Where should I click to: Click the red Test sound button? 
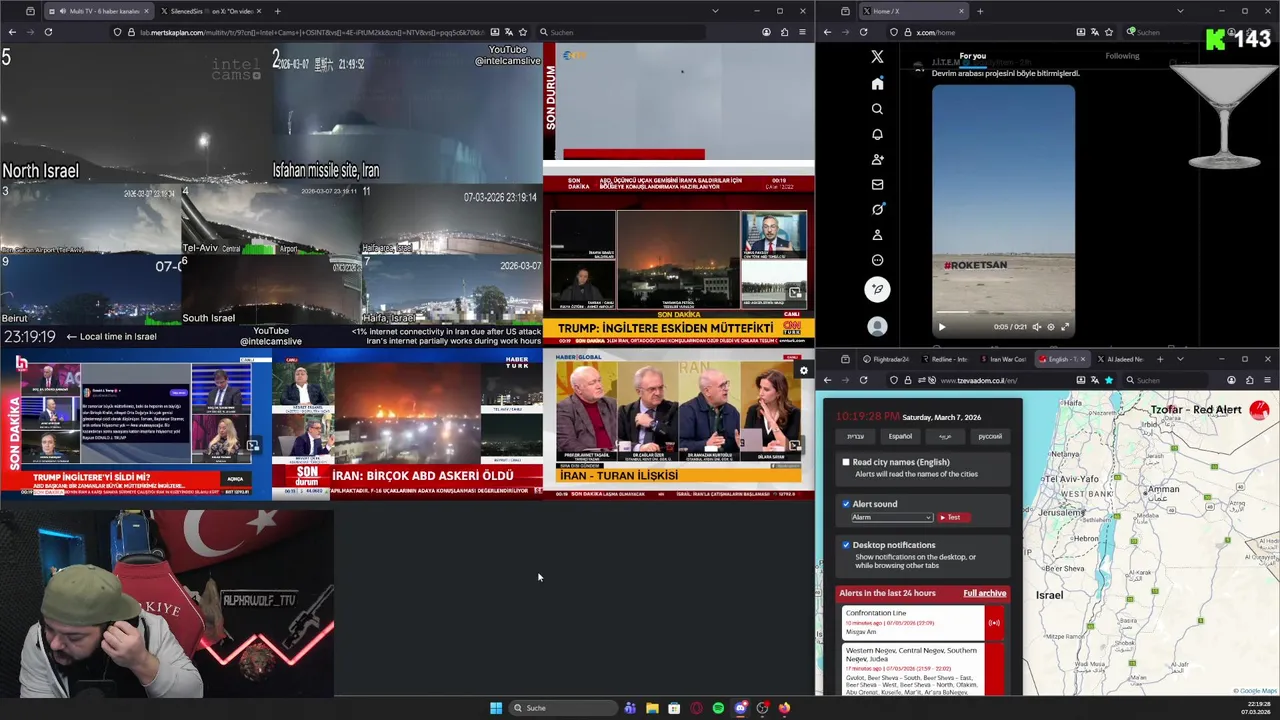(x=953, y=517)
